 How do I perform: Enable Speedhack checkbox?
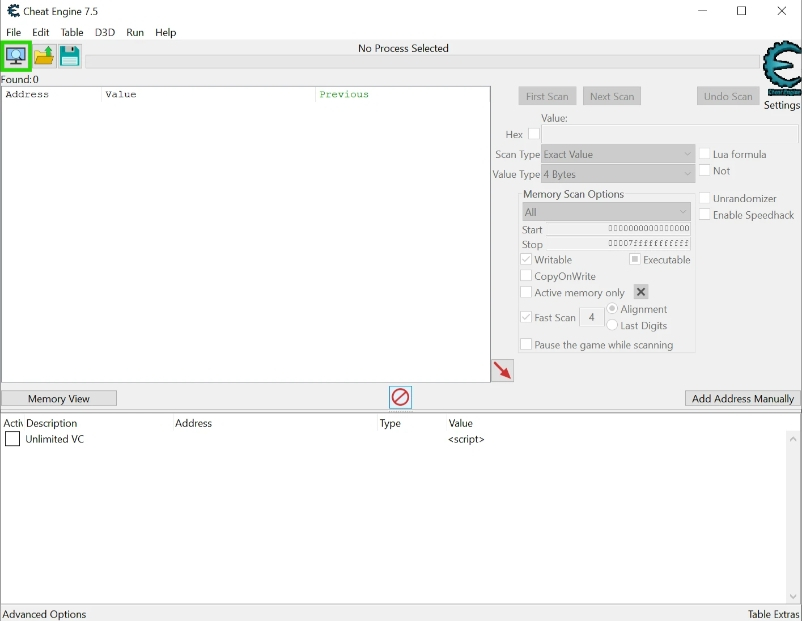pyautogui.click(x=704, y=215)
